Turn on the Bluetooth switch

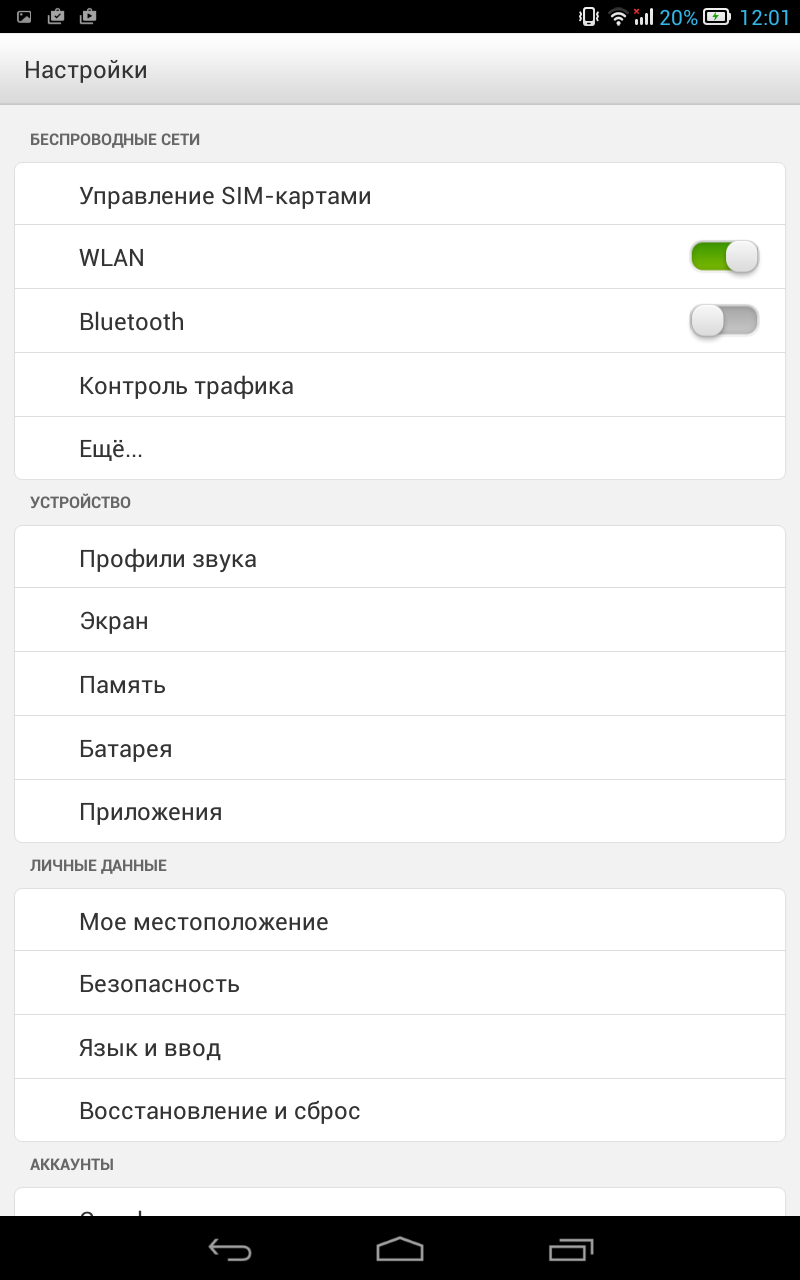tap(724, 321)
